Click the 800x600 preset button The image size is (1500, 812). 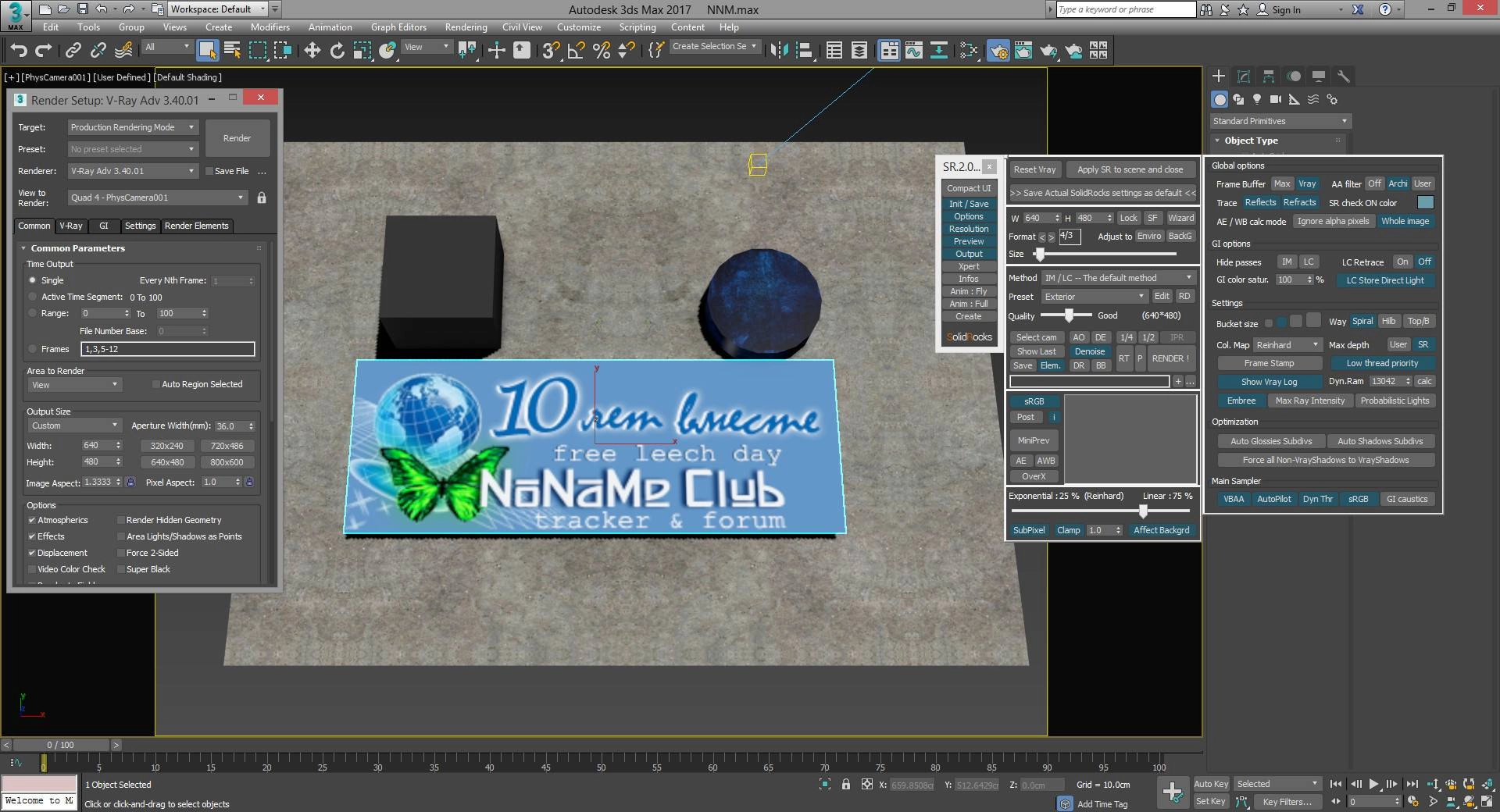pos(227,462)
